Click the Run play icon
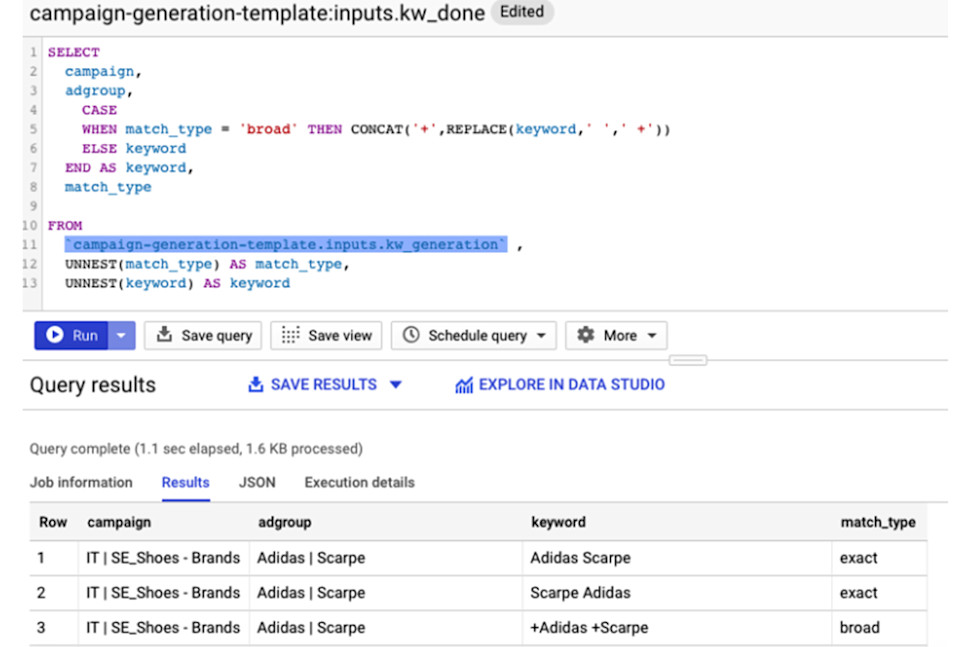 tap(54, 335)
